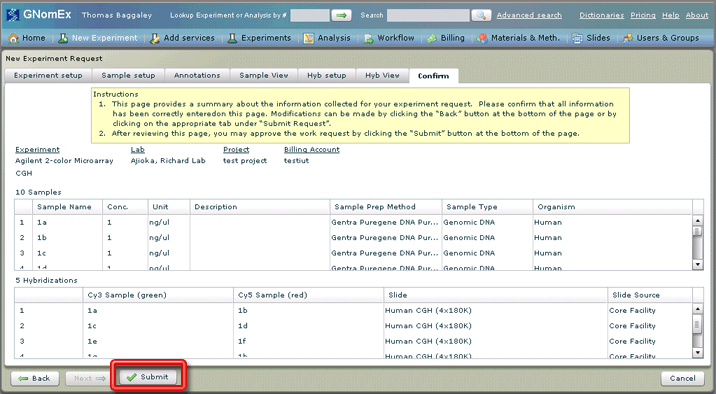This screenshot has height=394, width=716.
Task: Click the New Experiment flask icon
Action: [63, 38]
